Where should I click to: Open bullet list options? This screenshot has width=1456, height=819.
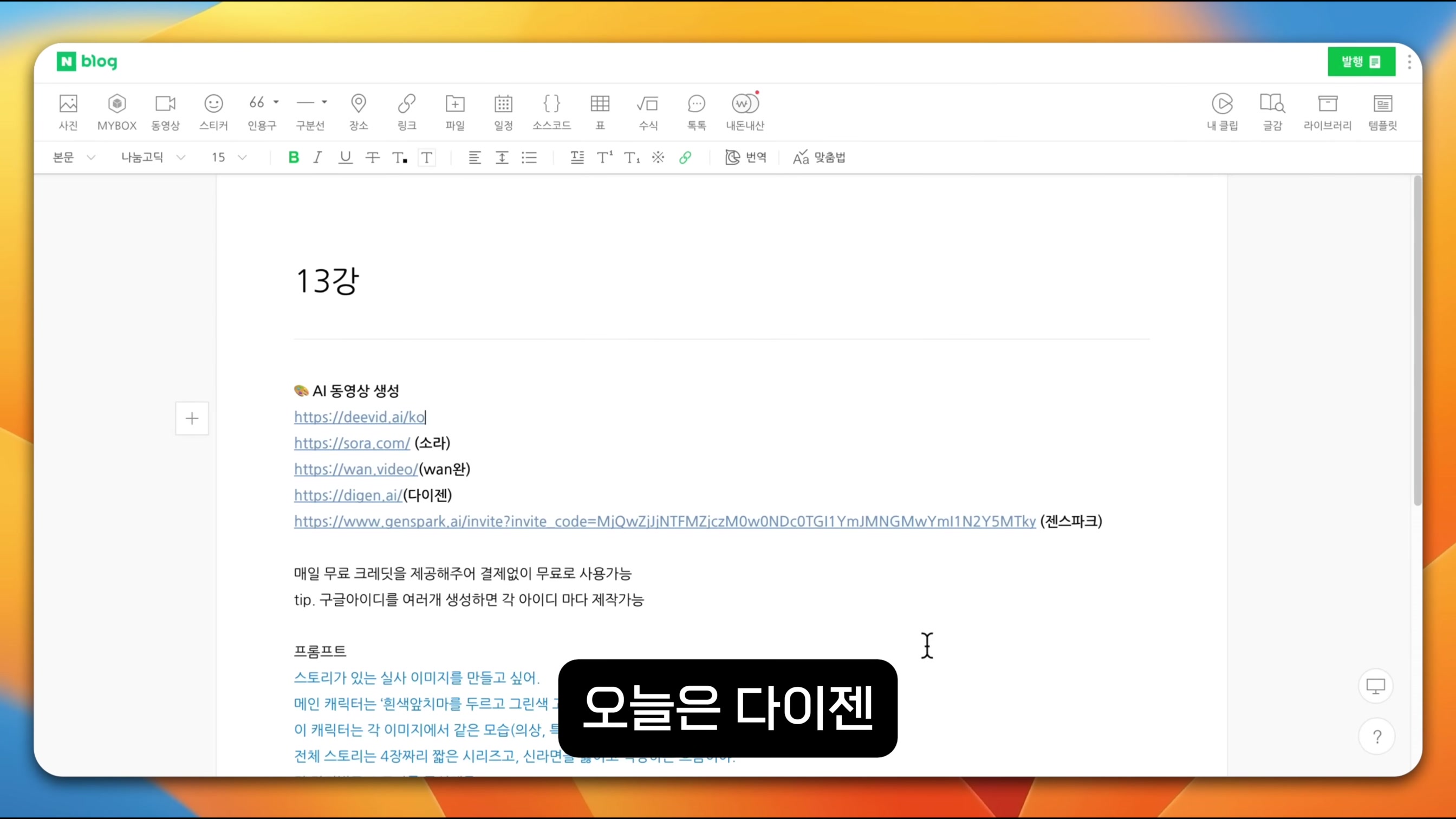[x=529, y=157]
